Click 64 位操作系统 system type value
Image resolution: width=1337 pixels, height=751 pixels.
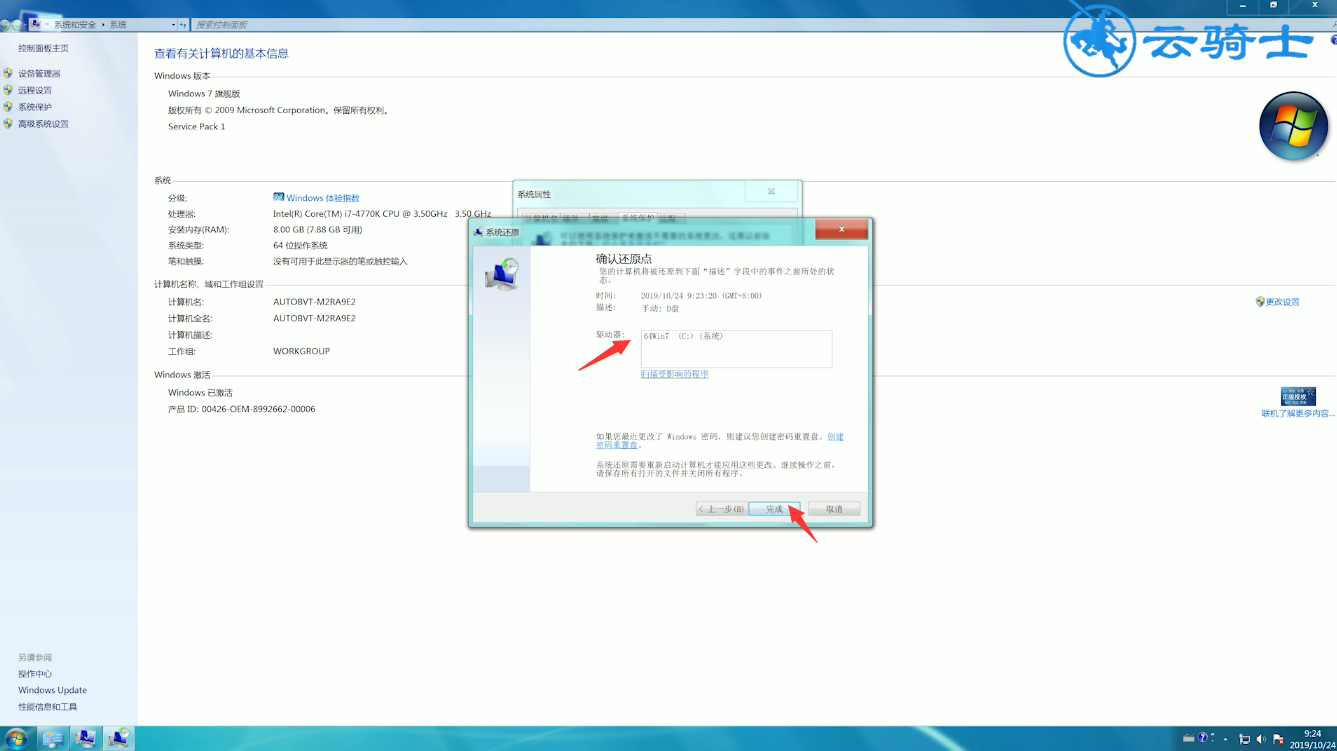[x=300, y=246]
